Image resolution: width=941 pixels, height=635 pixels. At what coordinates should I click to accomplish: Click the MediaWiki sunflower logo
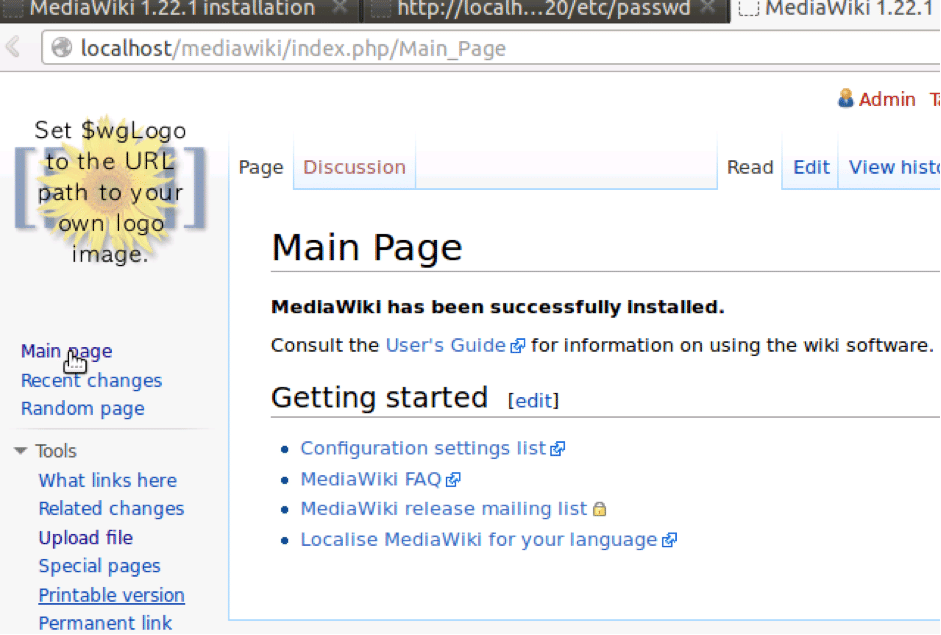tap(110, 189)
